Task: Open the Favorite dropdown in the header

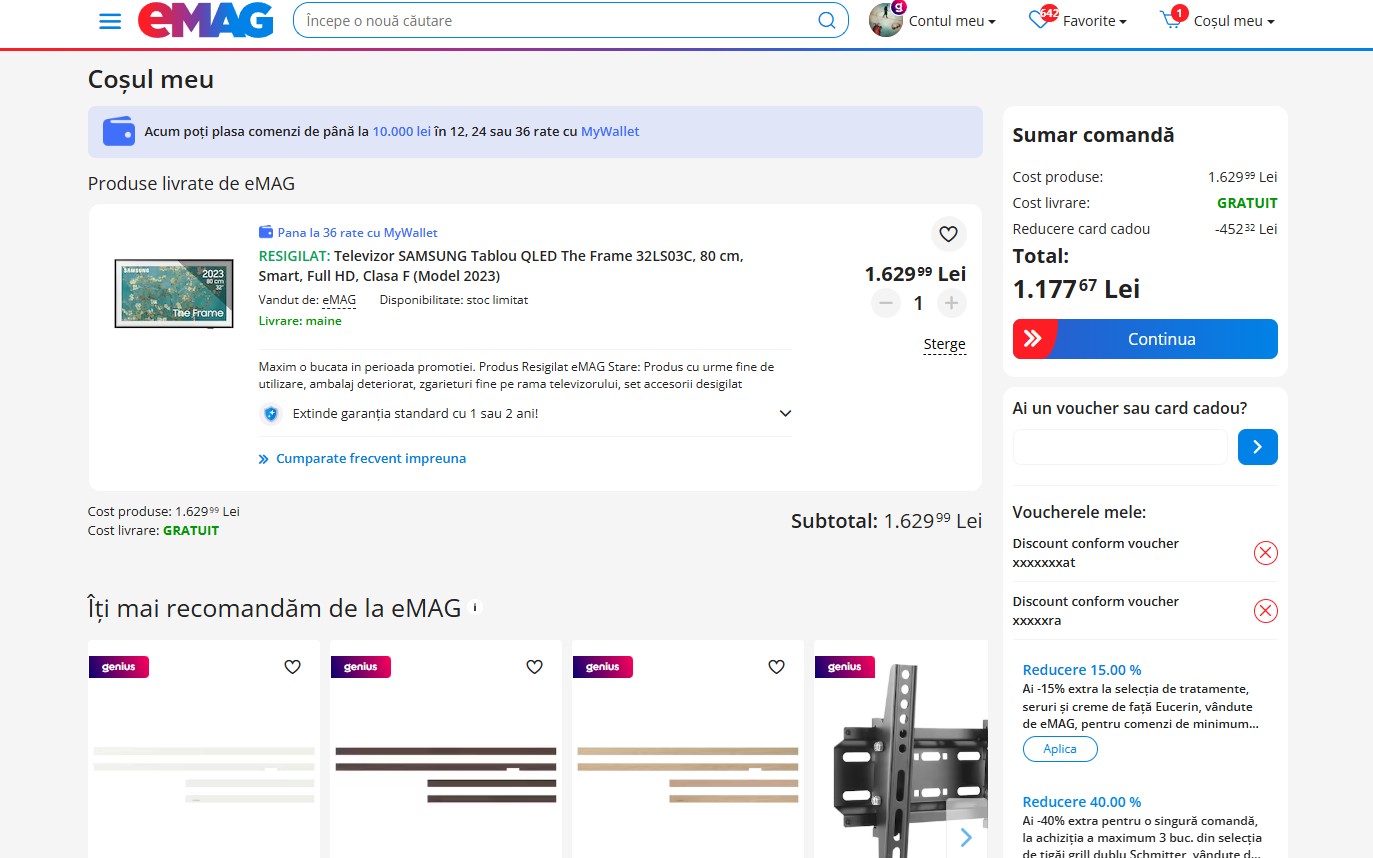Action: tap(1078, 21)
